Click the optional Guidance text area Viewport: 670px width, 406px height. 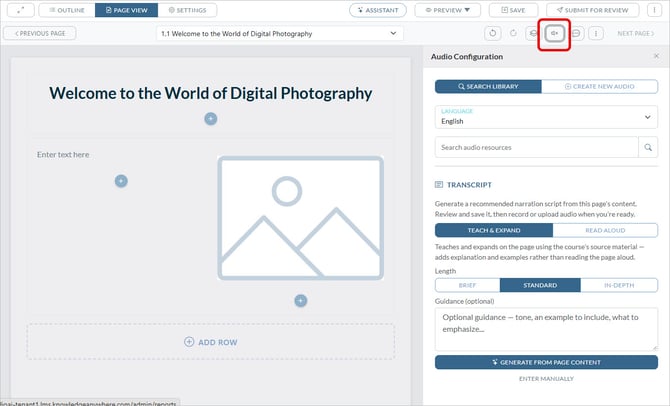pyautogui.click(x=546, y=329)
